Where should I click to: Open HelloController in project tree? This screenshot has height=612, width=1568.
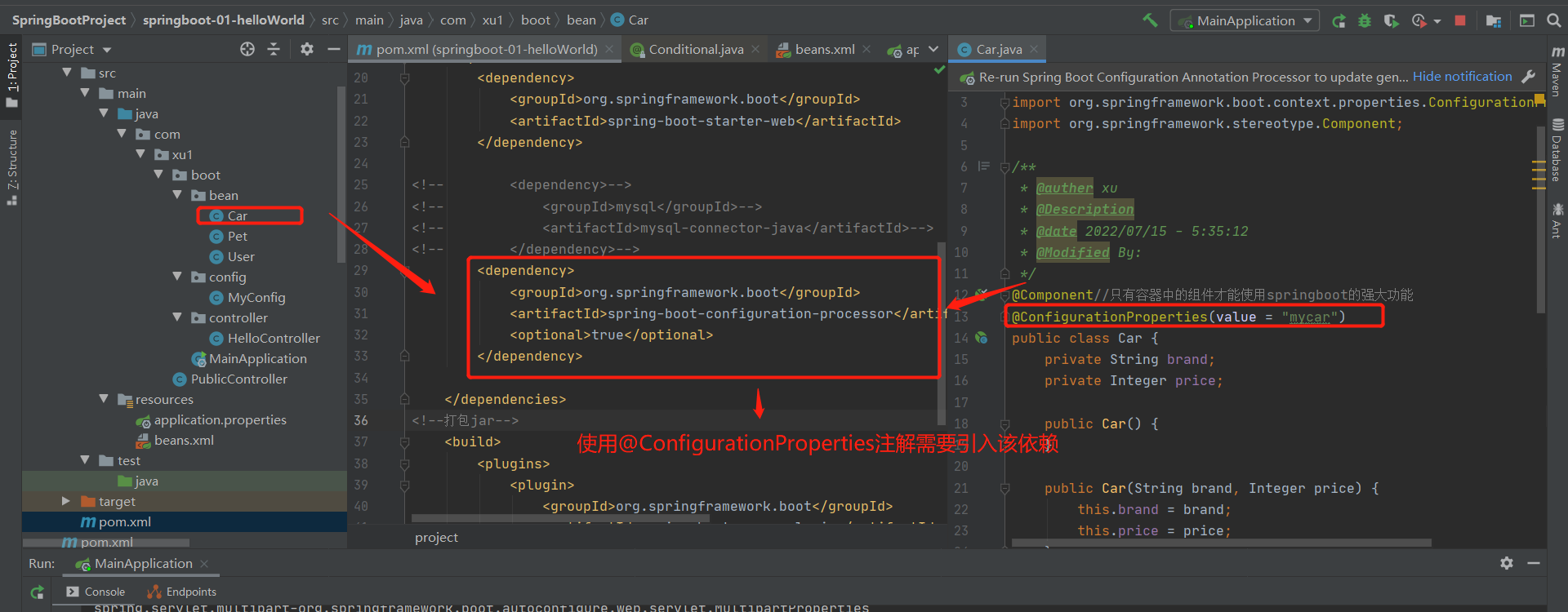coord(265,338)
